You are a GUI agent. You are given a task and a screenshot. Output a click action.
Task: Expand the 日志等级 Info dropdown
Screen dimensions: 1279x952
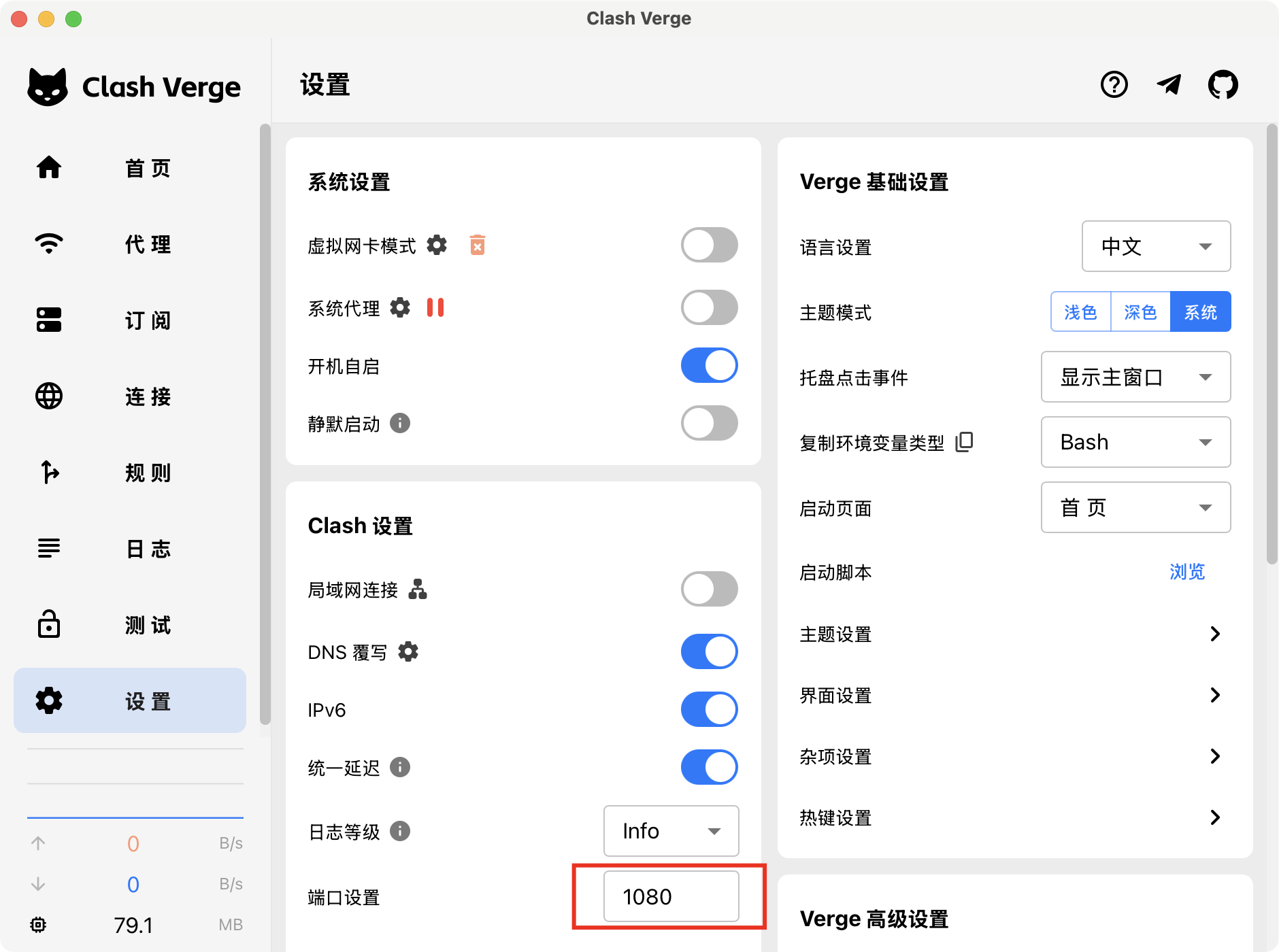coord(671,831)
